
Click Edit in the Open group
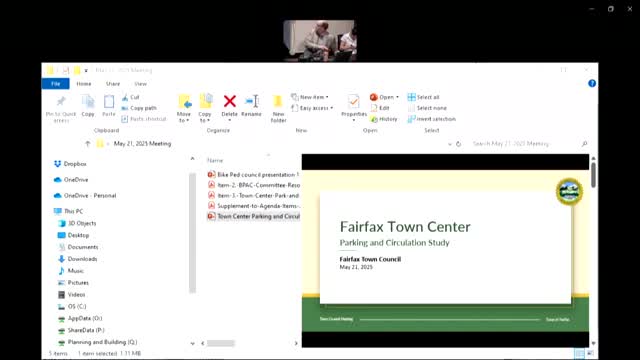pos(380,108)
